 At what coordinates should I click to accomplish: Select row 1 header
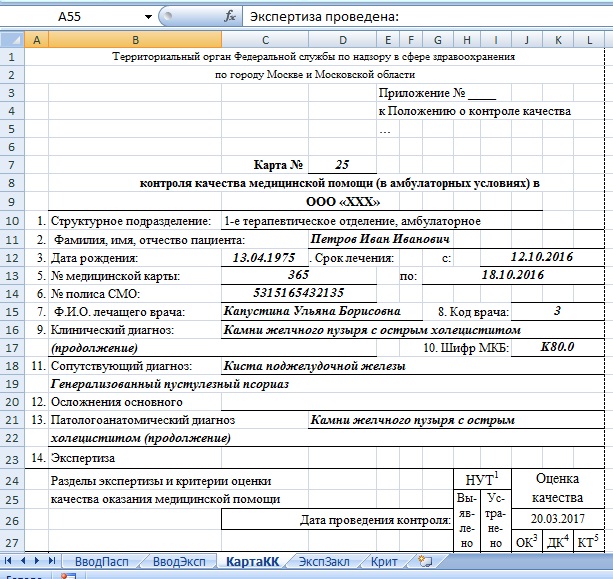(12, 57)
